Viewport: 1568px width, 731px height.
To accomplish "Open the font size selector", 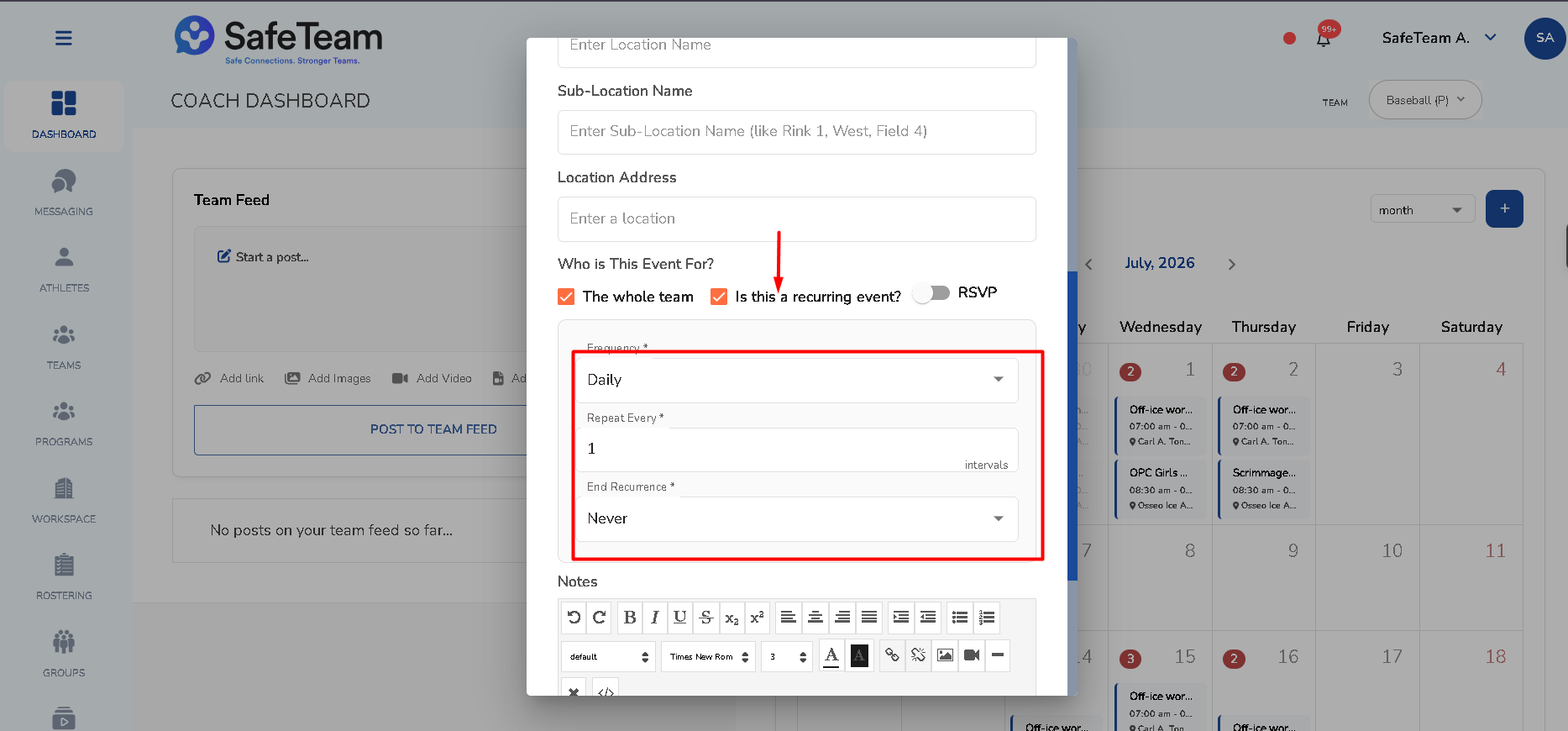I will [x=788, y=657].
